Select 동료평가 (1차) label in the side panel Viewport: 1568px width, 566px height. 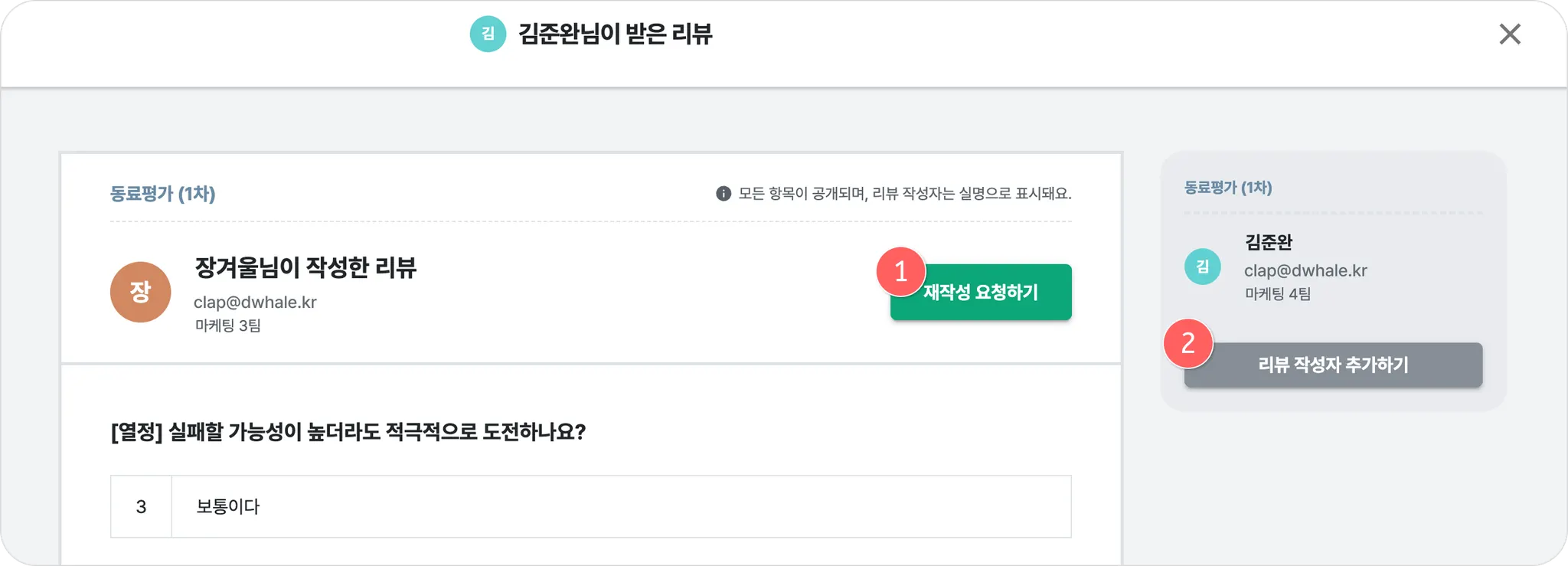coord(1227,188)
